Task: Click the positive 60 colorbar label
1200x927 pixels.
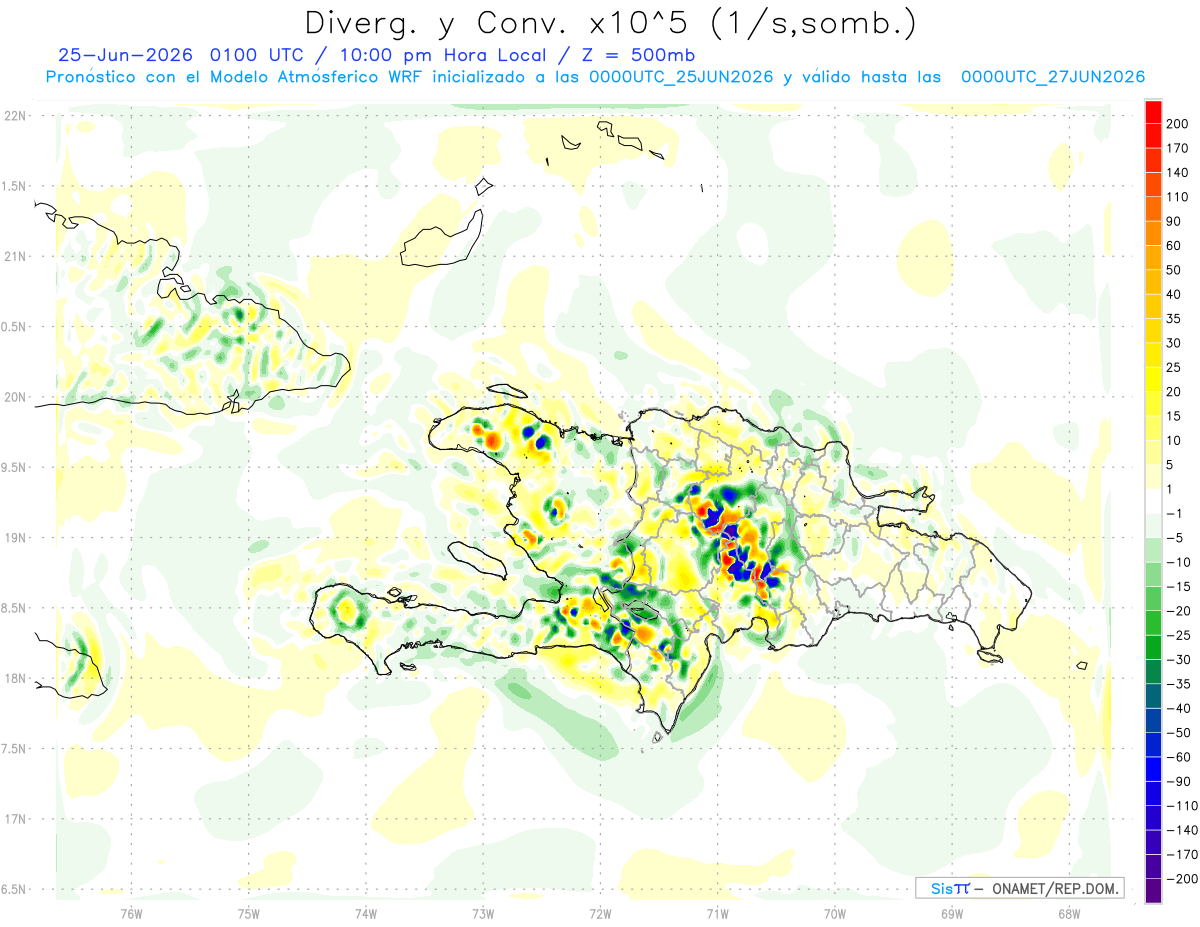Action: (x=1174, y=246)
